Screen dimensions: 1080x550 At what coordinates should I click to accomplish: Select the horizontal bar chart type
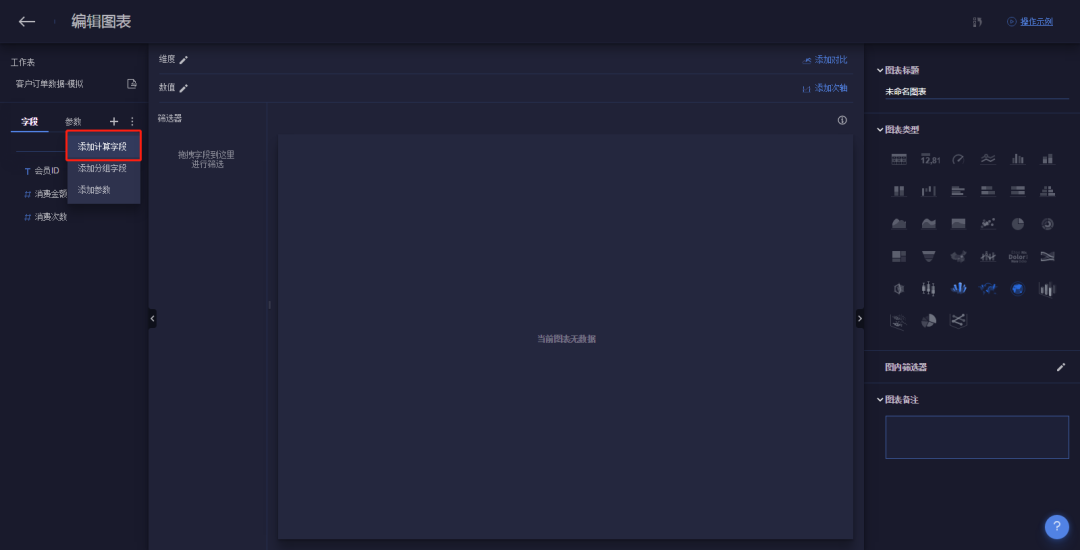click(958, 191)
